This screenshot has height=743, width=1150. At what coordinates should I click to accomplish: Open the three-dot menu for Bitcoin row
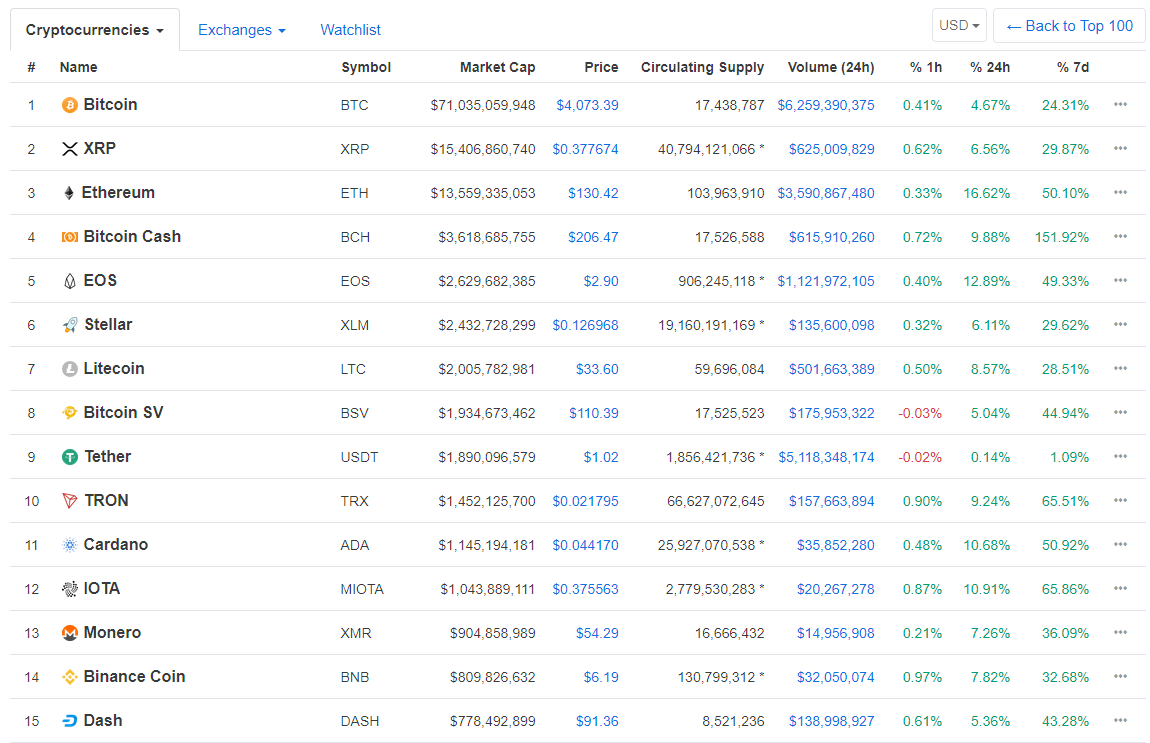[1120, 105]
